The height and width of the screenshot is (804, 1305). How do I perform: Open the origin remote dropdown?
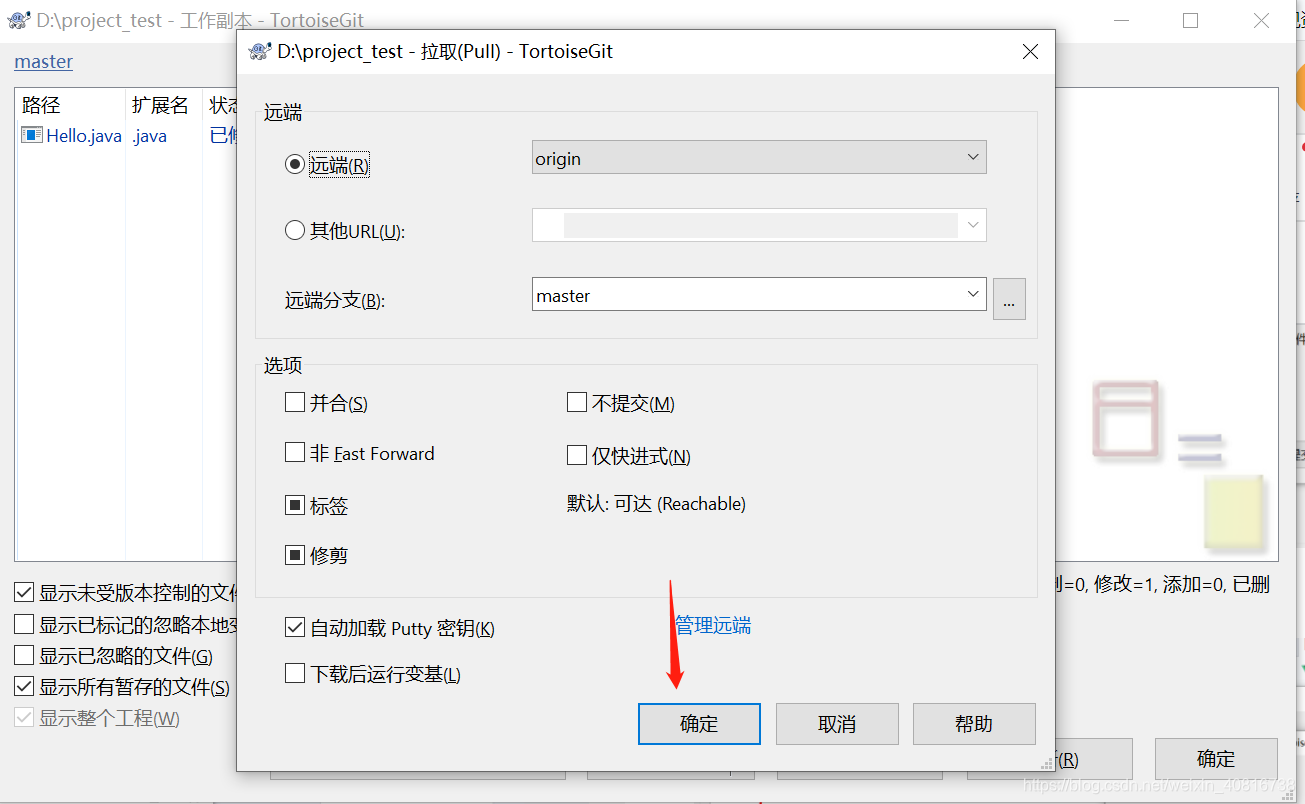(973, 158)
